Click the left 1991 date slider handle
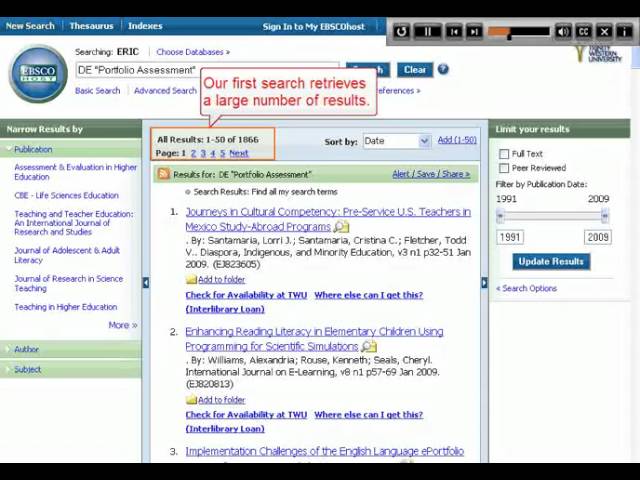This screenshot has height=480, width=640. point(500,215)
